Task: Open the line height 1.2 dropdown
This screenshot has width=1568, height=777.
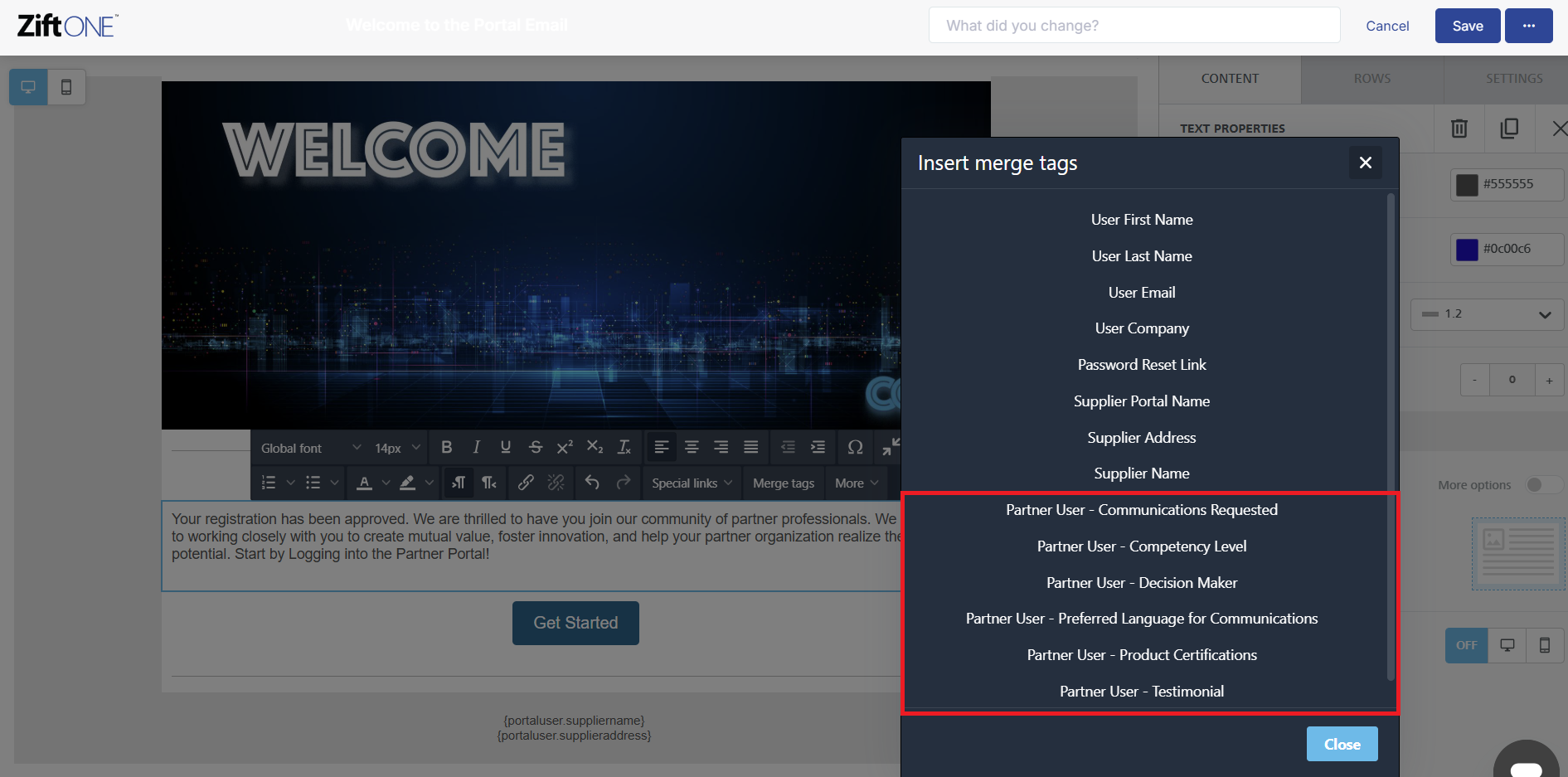Action: click(1487, 314)
